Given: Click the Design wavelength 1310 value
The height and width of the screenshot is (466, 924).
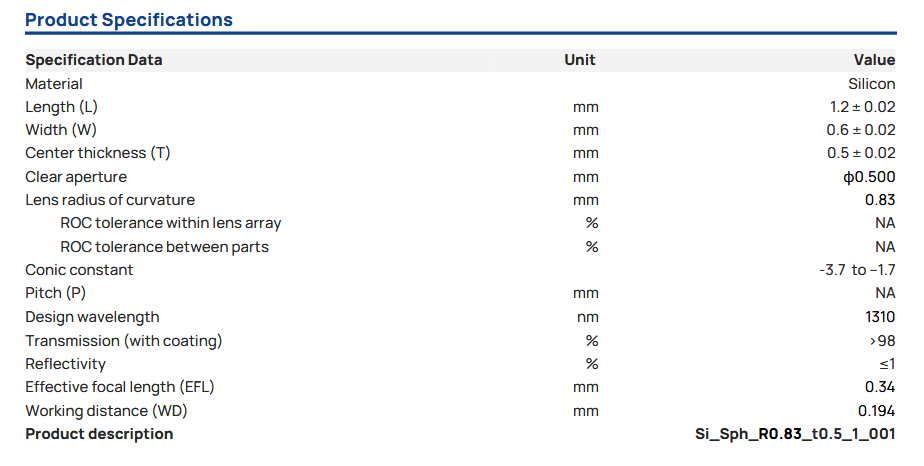Looking at the screenshot, I should click(x=880, y=317).
